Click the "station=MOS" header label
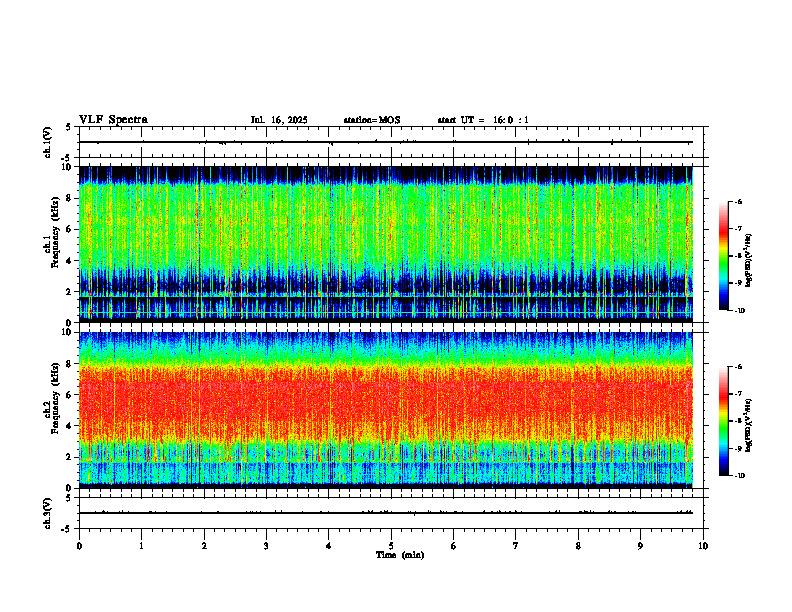This screenshot has width=792, height=612. pyautogui.click(x=372, y=120)
